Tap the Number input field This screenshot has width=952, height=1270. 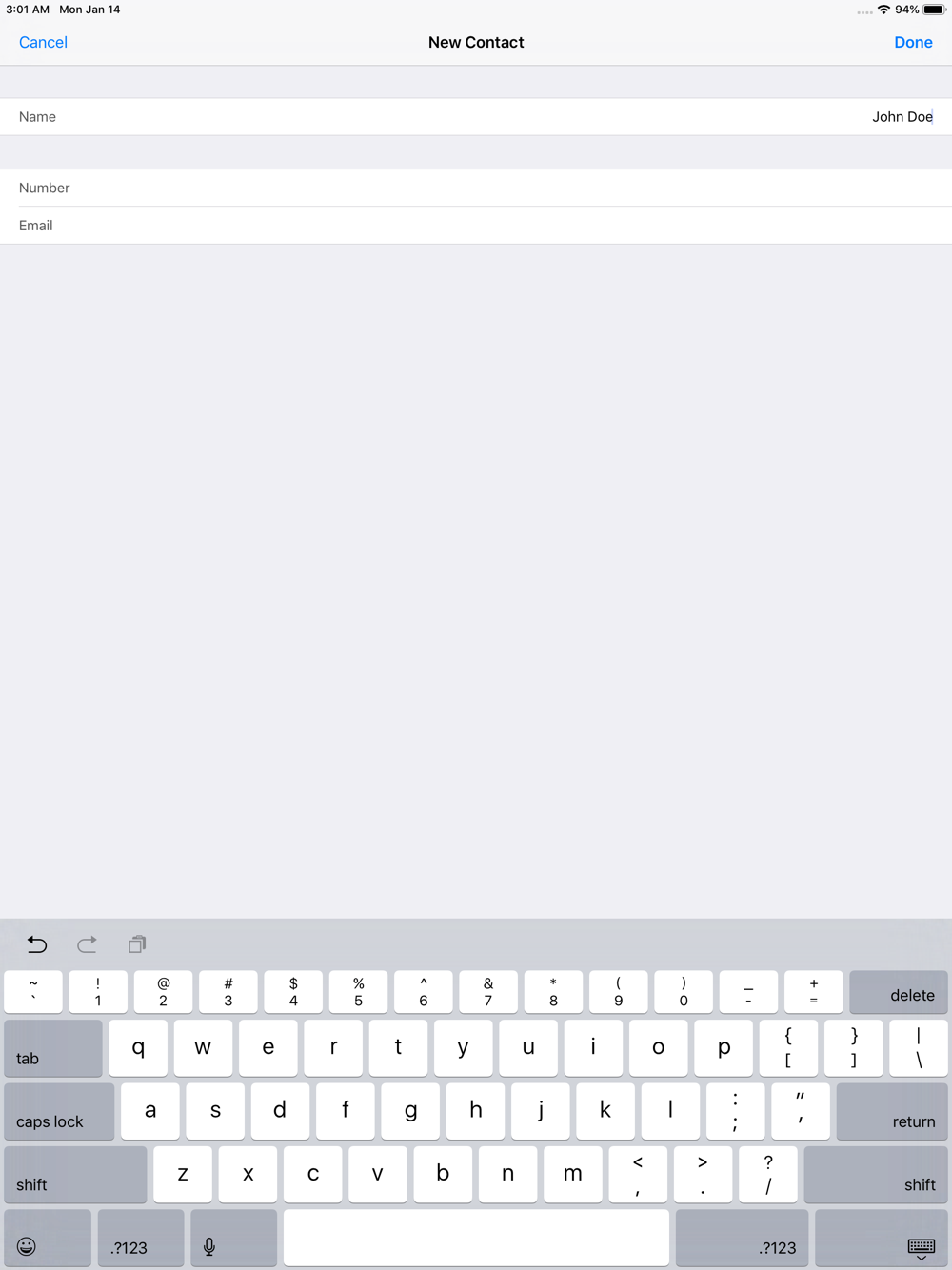[x=476, y=188]
